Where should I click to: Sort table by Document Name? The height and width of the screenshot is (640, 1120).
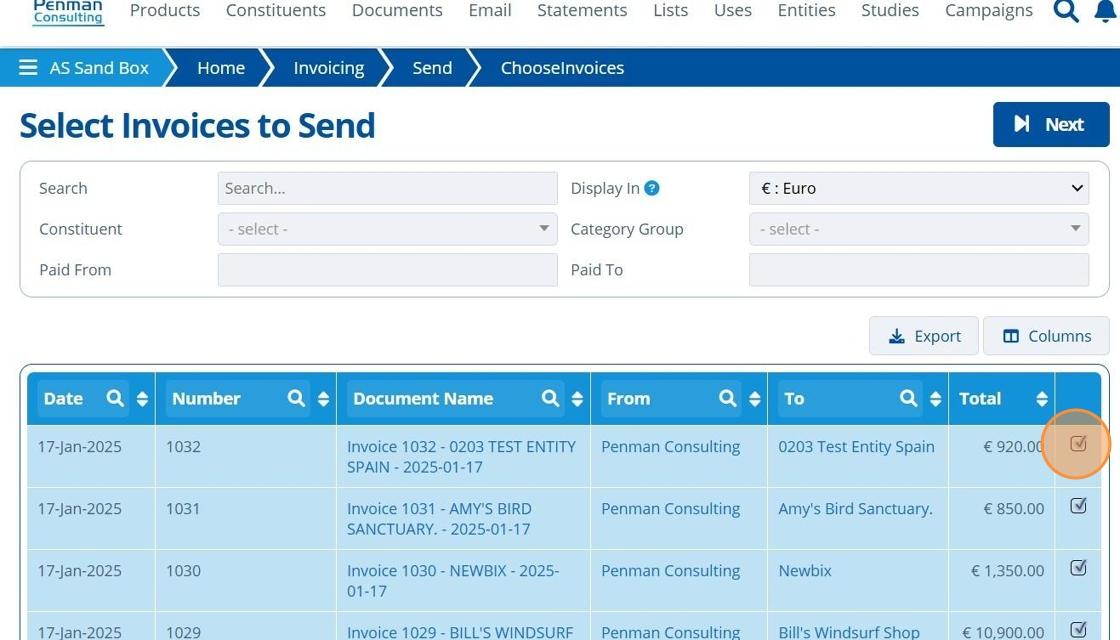coord(577,399)
